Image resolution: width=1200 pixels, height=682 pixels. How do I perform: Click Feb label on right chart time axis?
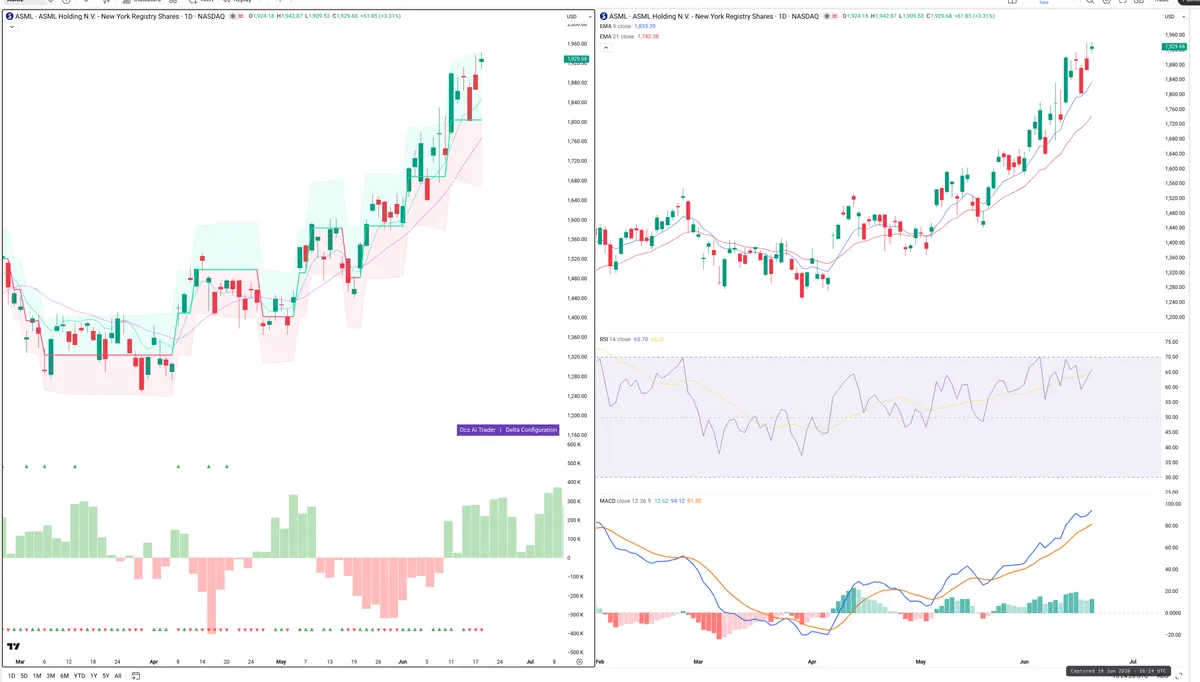pos(600,662)
